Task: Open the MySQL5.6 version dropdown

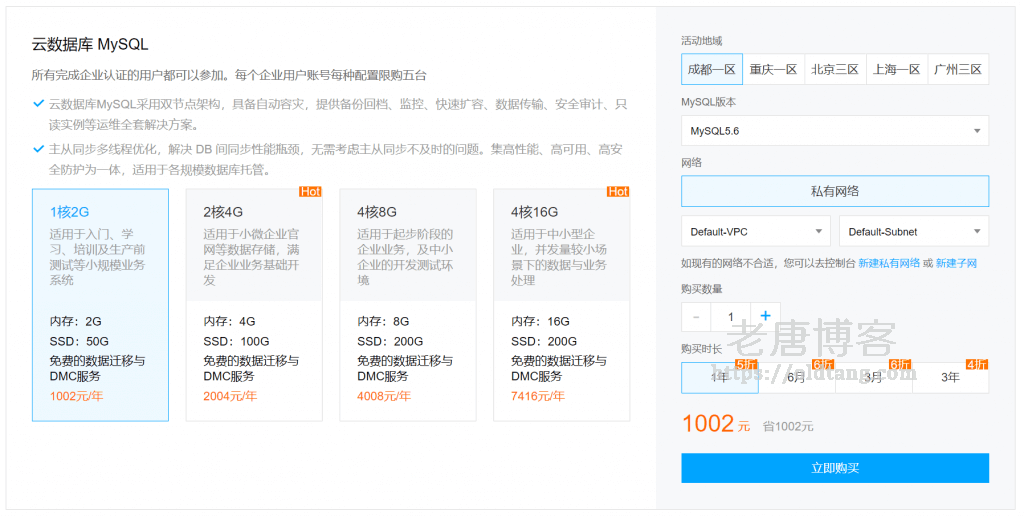Action: 835,131
